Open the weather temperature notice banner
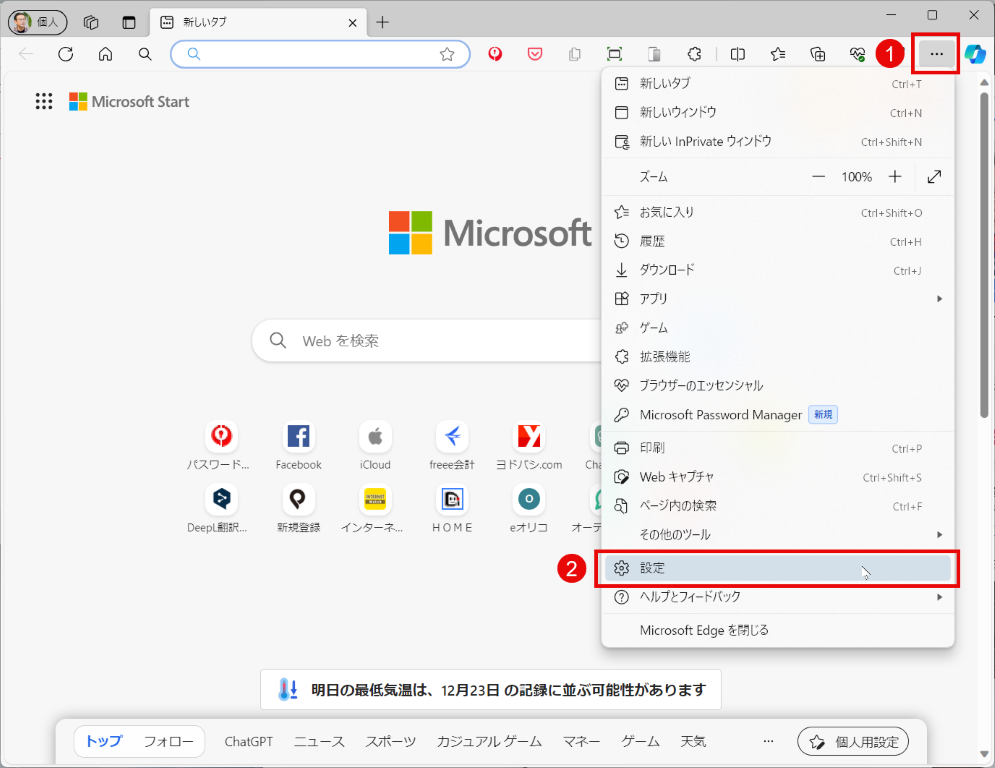Viewport: 995px width, 768px height. [x=491, y=689]
